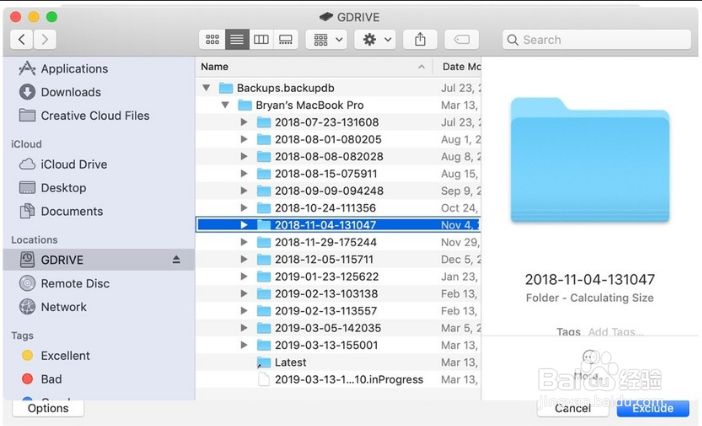This screenshot has width=702, height=426.
Task: Select the 2019-02-13-113557 folder row
Action: [338, 311]
